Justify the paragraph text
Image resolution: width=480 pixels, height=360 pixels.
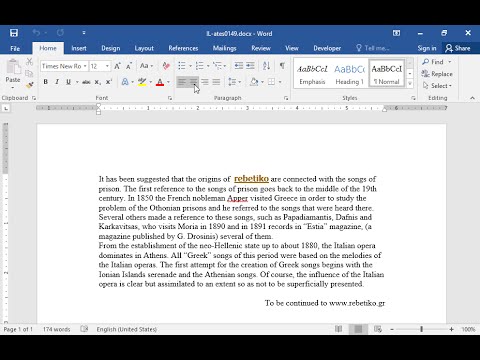click(x=216, y=82)
